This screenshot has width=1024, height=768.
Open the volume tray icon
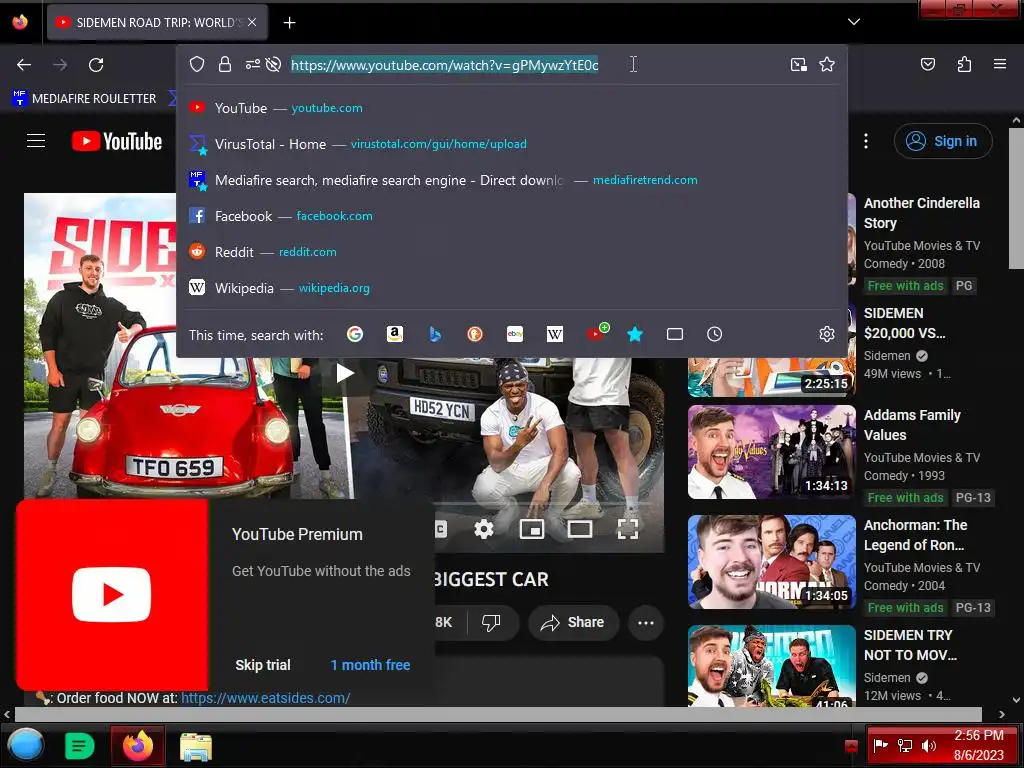pyautogui.click(x=929, y=746)
